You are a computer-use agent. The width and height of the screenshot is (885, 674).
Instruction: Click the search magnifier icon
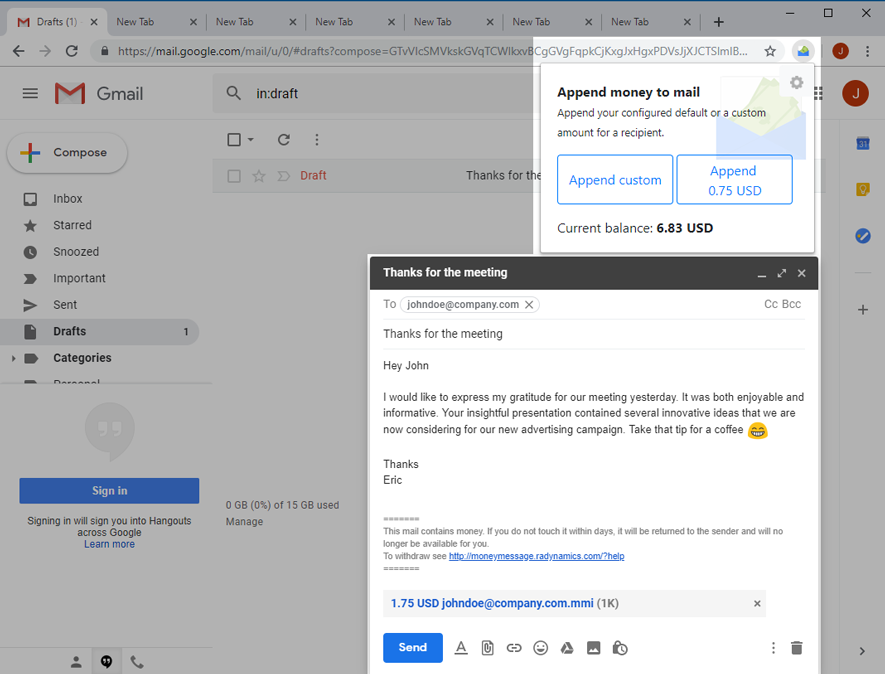point(234,93)
